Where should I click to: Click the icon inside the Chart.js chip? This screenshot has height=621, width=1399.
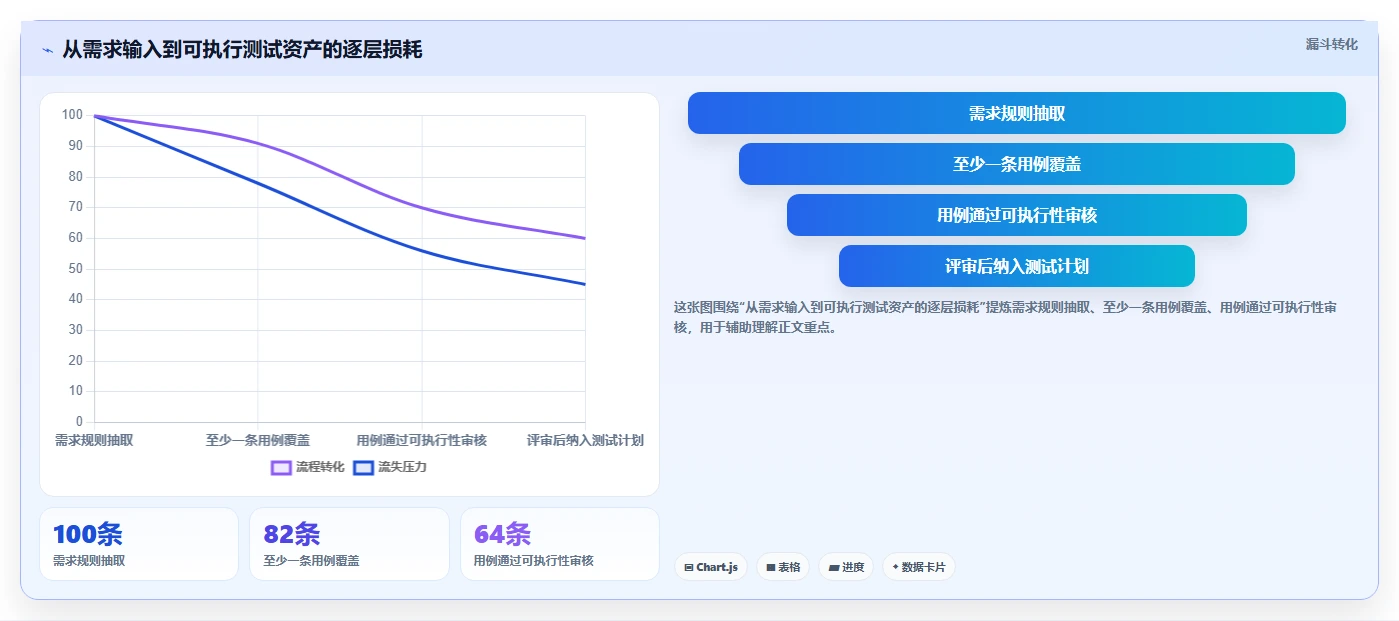(x=689, y=567)
